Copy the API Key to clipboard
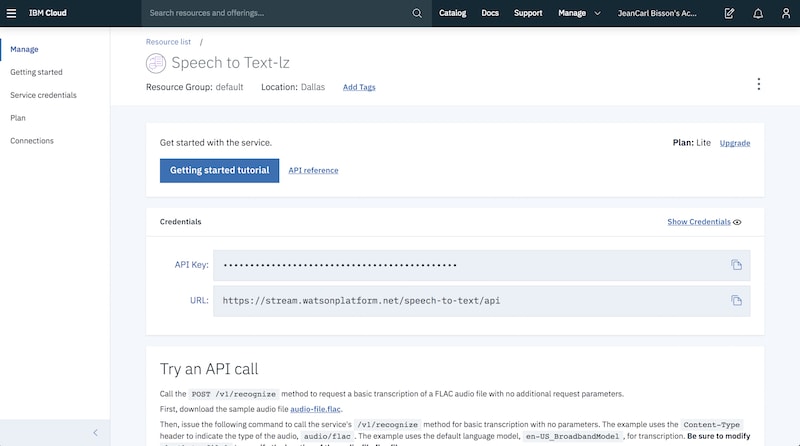 (x=736, y=265)
